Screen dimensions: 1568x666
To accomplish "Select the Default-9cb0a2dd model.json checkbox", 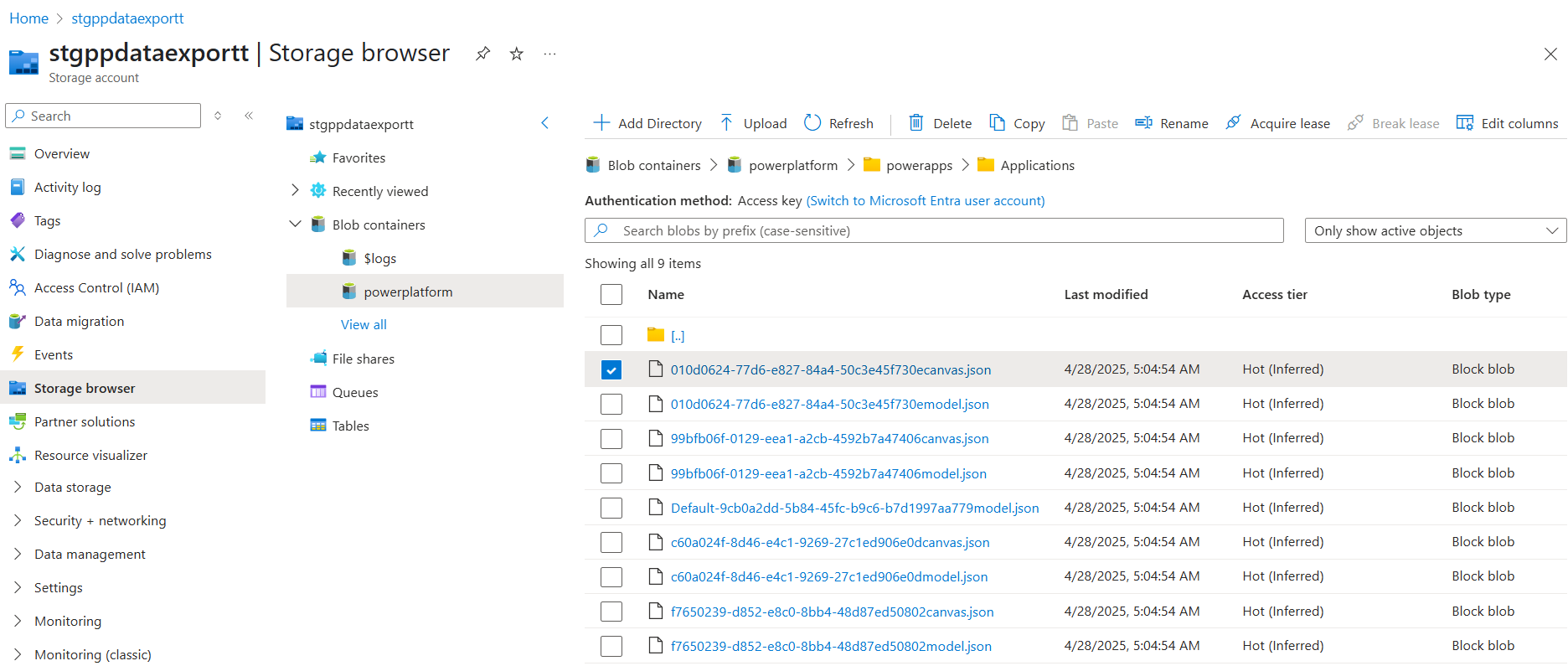I will (611, 508).
